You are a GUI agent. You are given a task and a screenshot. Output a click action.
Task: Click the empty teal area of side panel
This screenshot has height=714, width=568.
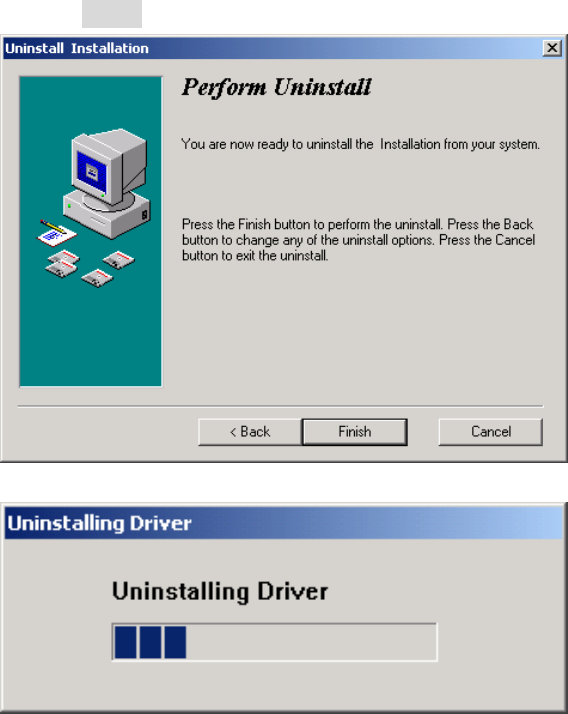pyautogui.click(x=91, y=339)
